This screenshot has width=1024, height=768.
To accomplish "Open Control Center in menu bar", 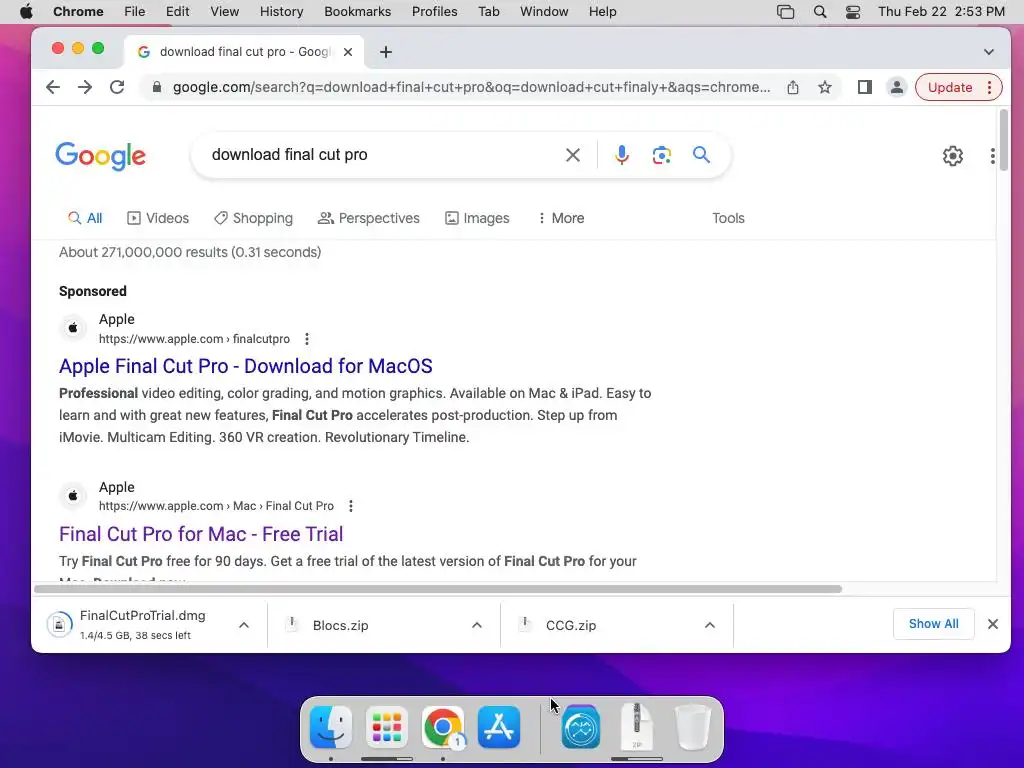I will 853,12.
